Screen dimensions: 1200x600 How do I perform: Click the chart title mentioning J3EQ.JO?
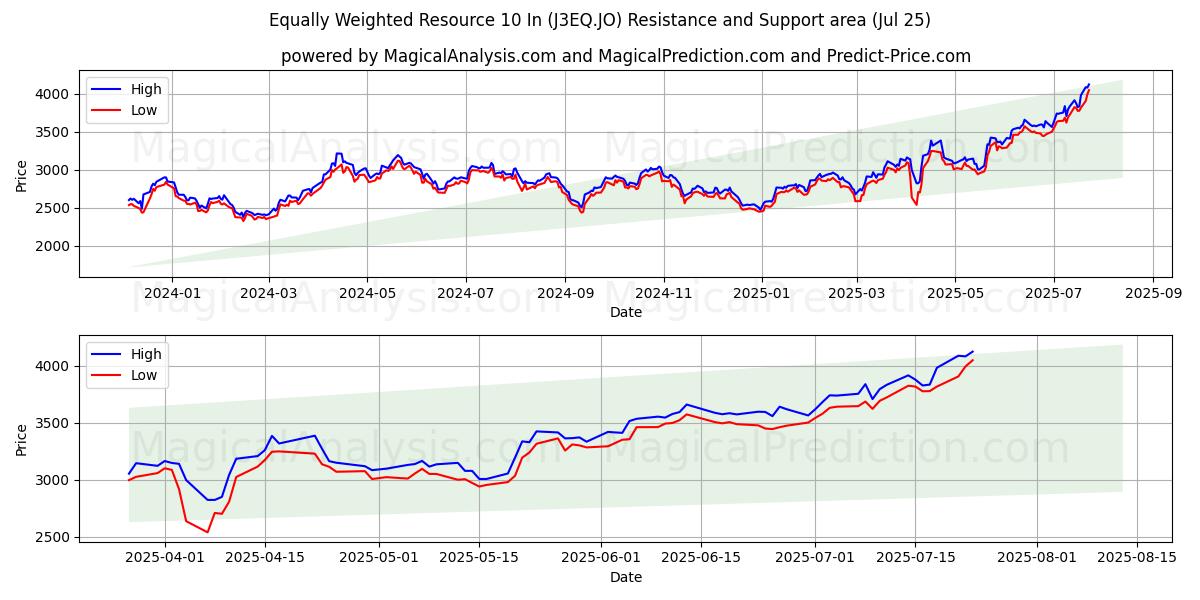click(600, 20)
